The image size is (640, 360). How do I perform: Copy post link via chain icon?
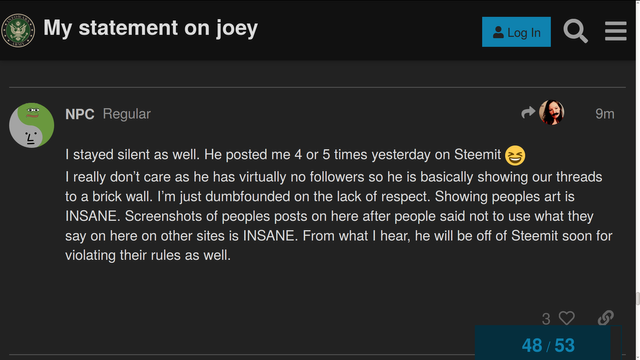pos(606,318)
